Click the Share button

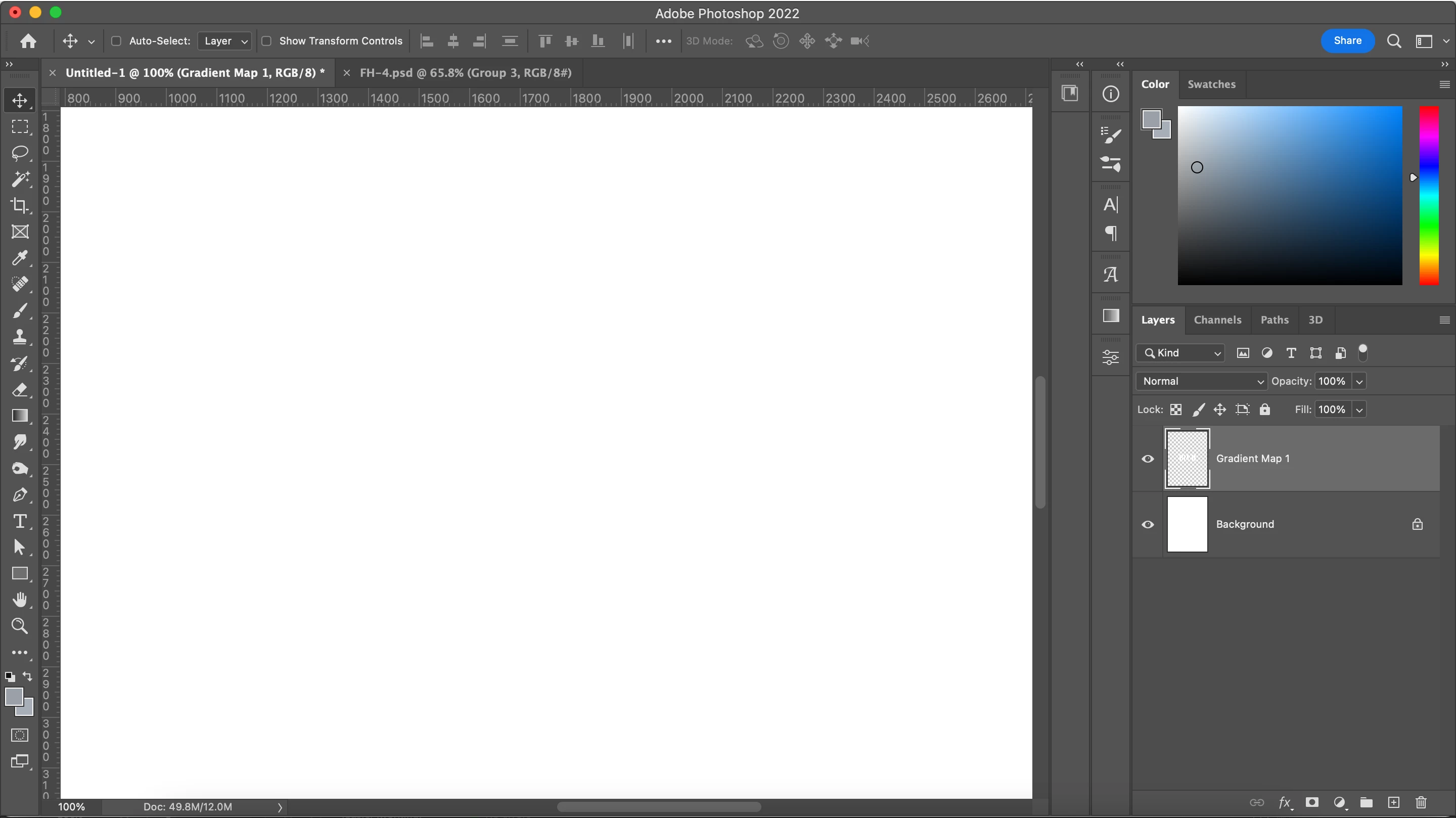click(1347, 41)
